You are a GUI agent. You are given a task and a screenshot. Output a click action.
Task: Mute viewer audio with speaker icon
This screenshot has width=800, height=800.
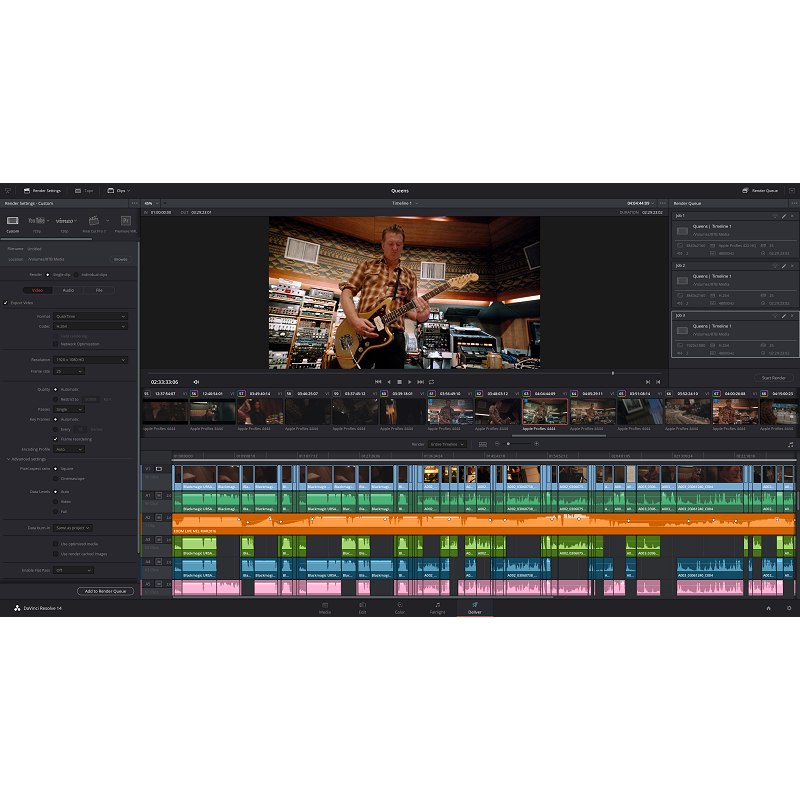[x=196, y=381]
